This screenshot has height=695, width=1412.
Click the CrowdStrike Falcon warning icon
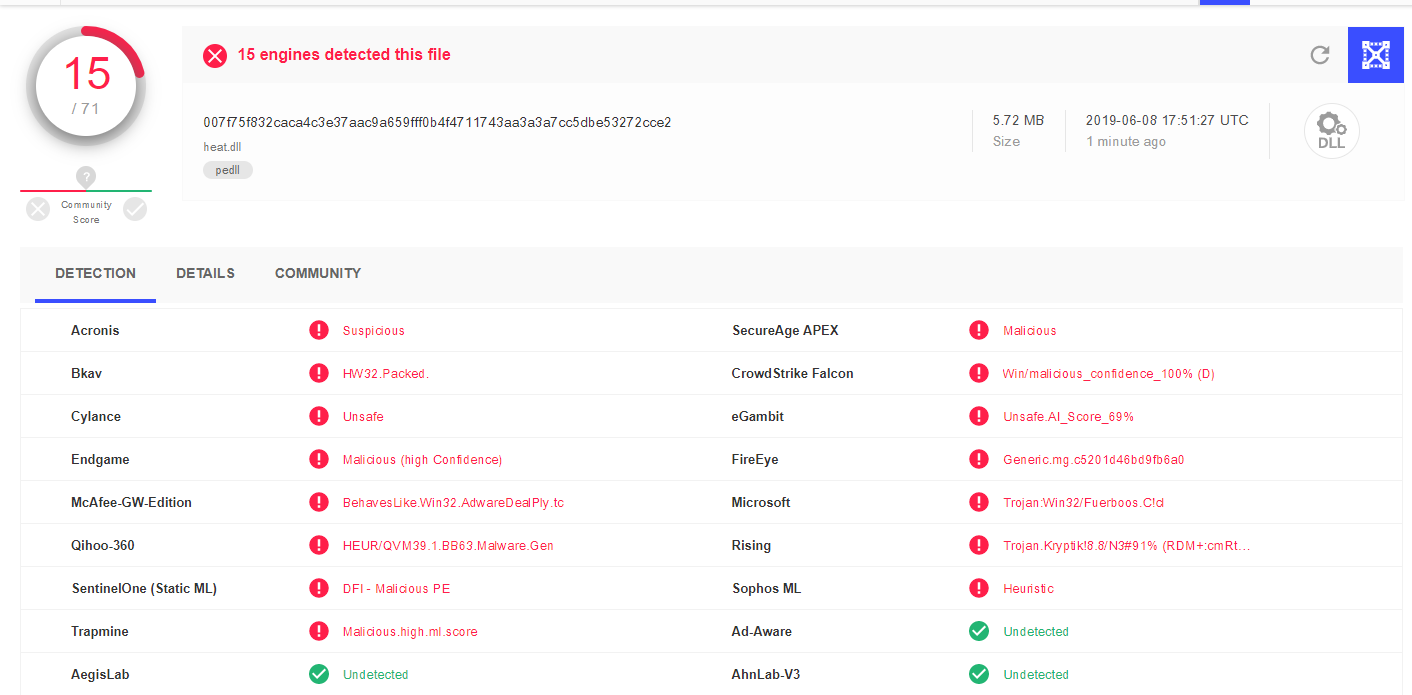[x=979, y=373]
